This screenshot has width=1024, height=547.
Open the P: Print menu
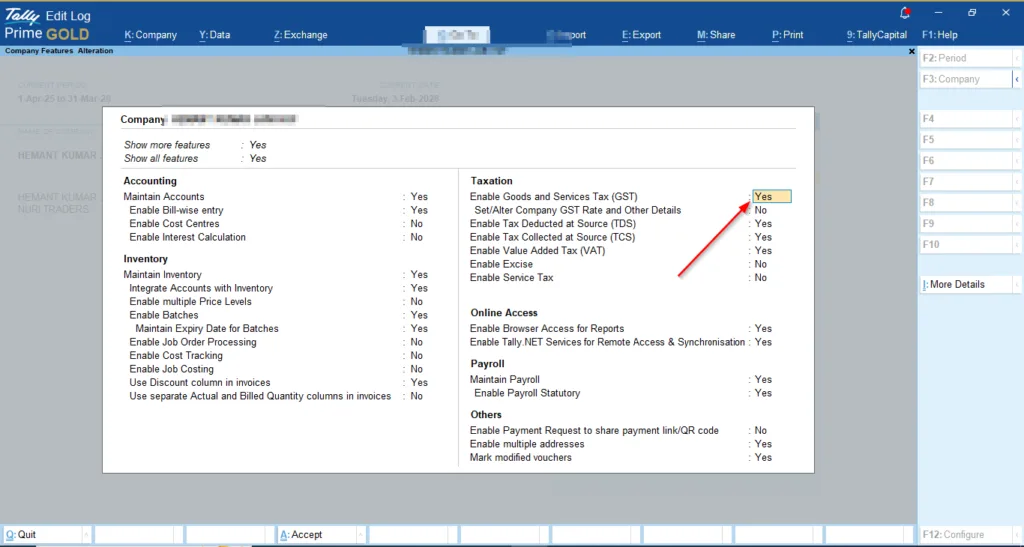tap(787, 35)
